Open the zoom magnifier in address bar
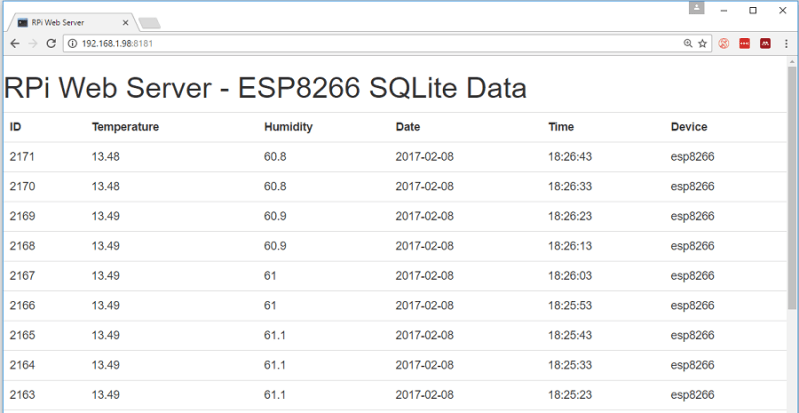799x413 pixels. point(688,44)
